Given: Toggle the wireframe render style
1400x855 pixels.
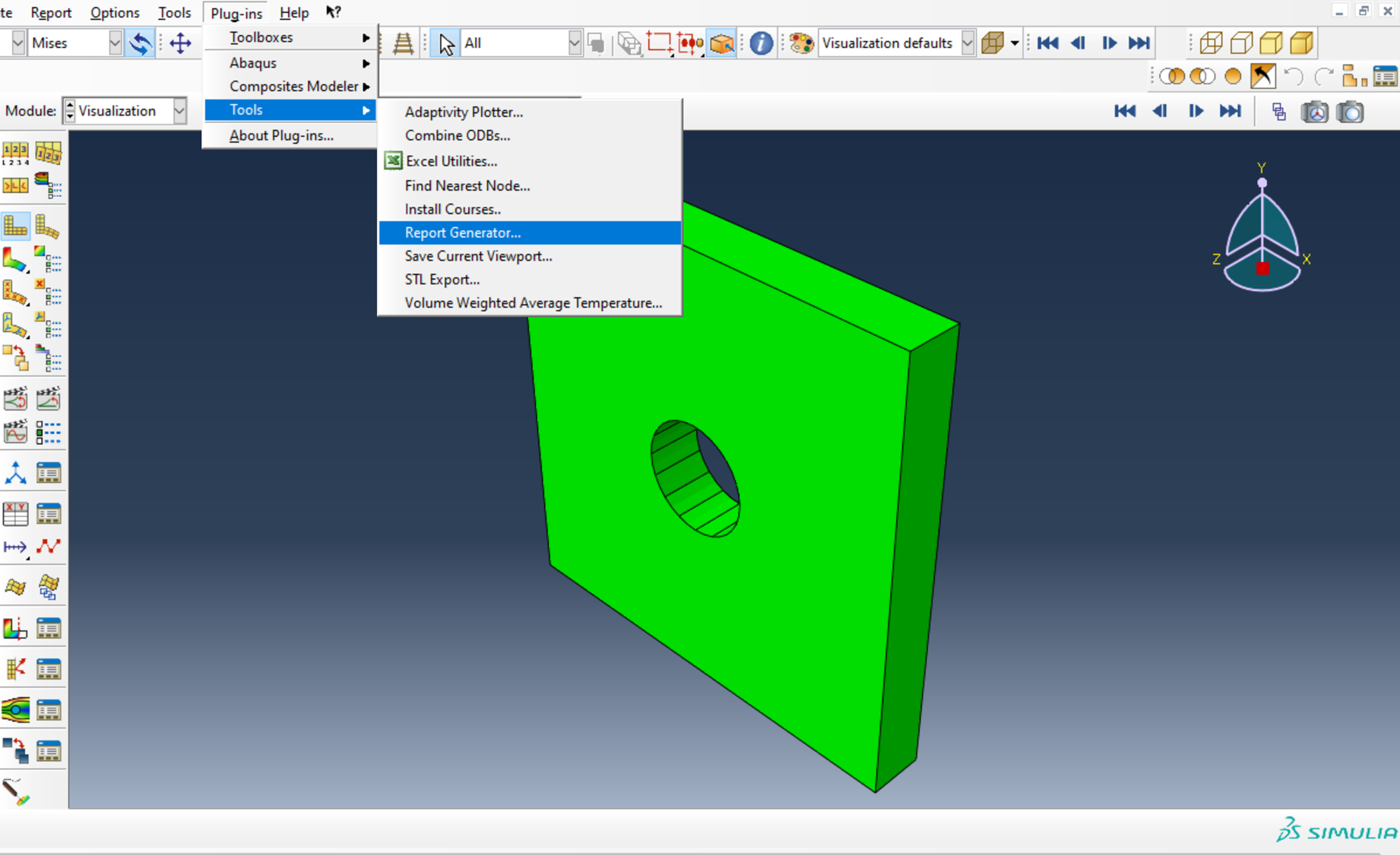Looking at the screenshot, I should click(1210, 43).
